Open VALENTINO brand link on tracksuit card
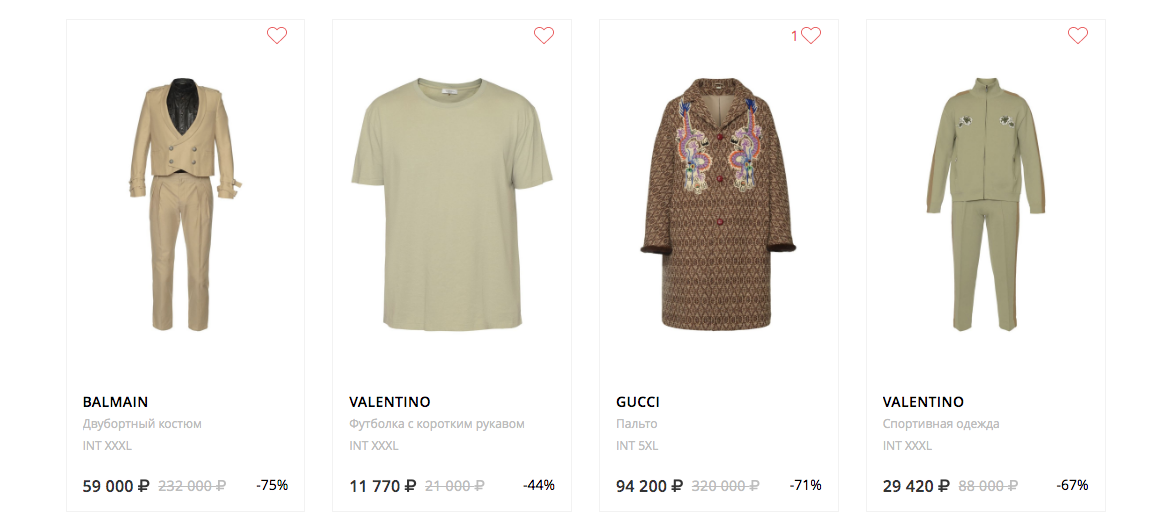The width and height of the screenshot is (1168, 528). 923,402
